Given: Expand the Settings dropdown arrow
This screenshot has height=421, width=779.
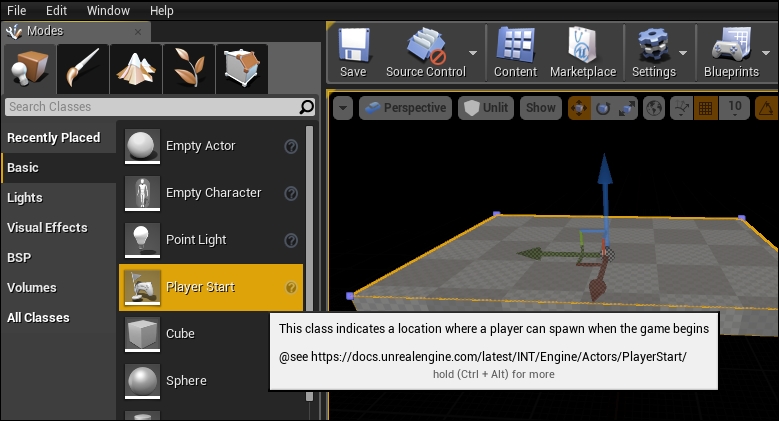Looking at the screenshot, I should coord(683,53).
